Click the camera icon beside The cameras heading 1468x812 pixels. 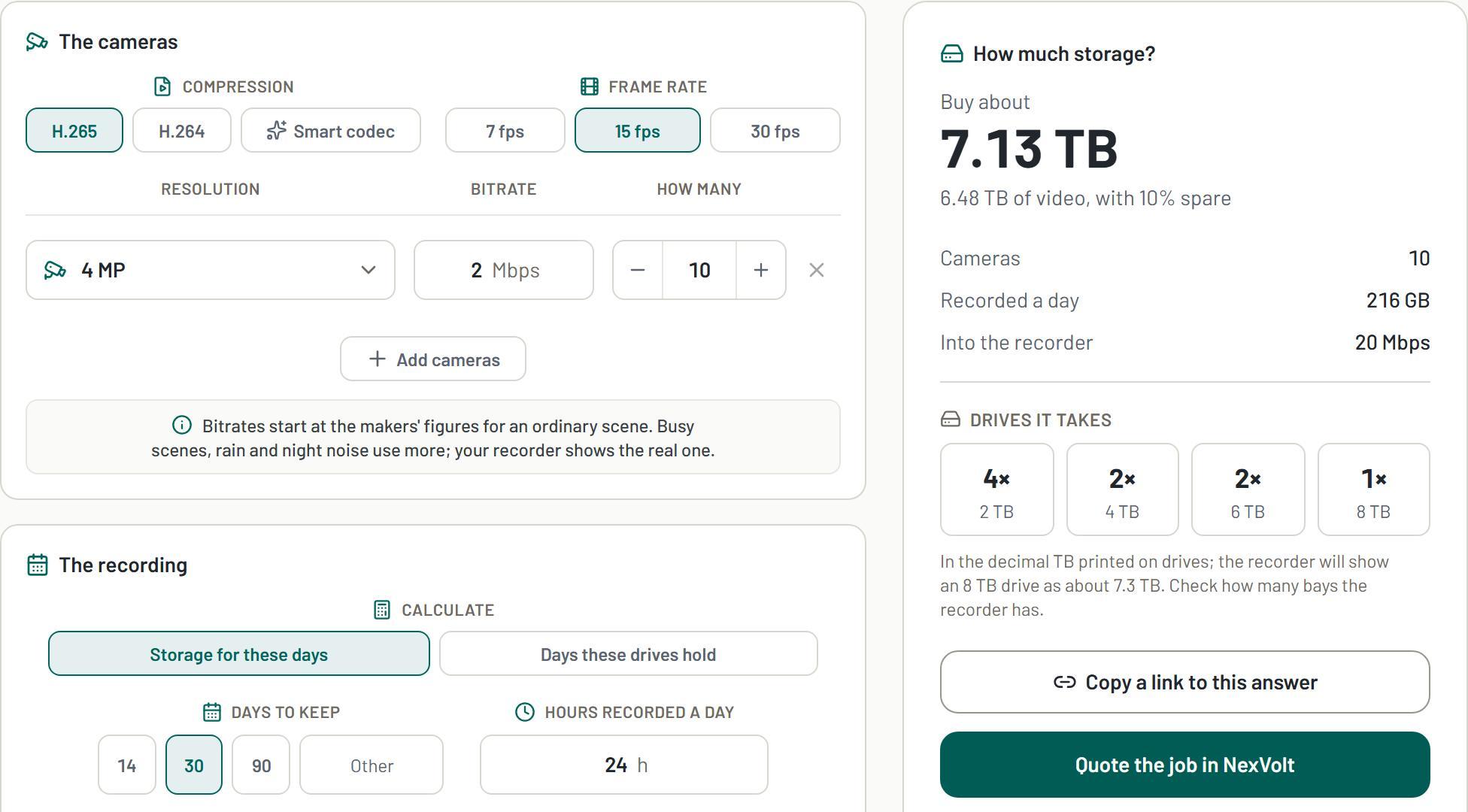(37, 41)
